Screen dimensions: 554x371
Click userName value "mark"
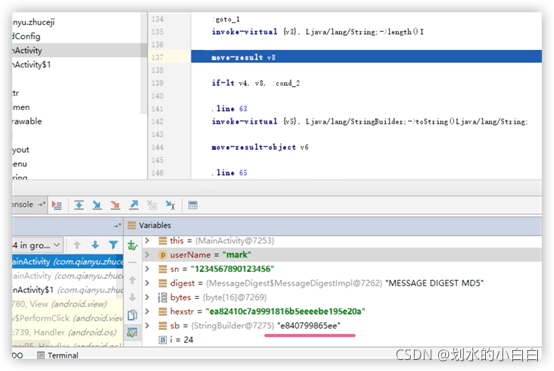(x=237, y=255)
